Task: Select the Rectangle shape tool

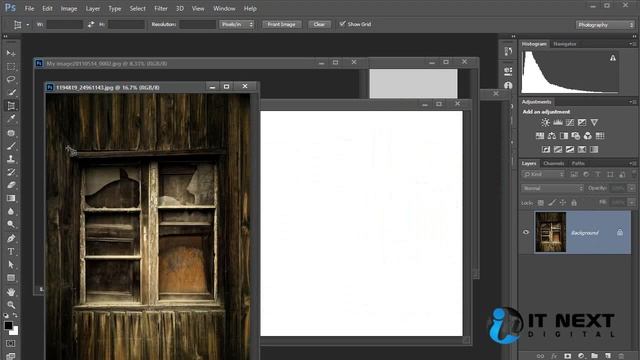Action: 11,278
